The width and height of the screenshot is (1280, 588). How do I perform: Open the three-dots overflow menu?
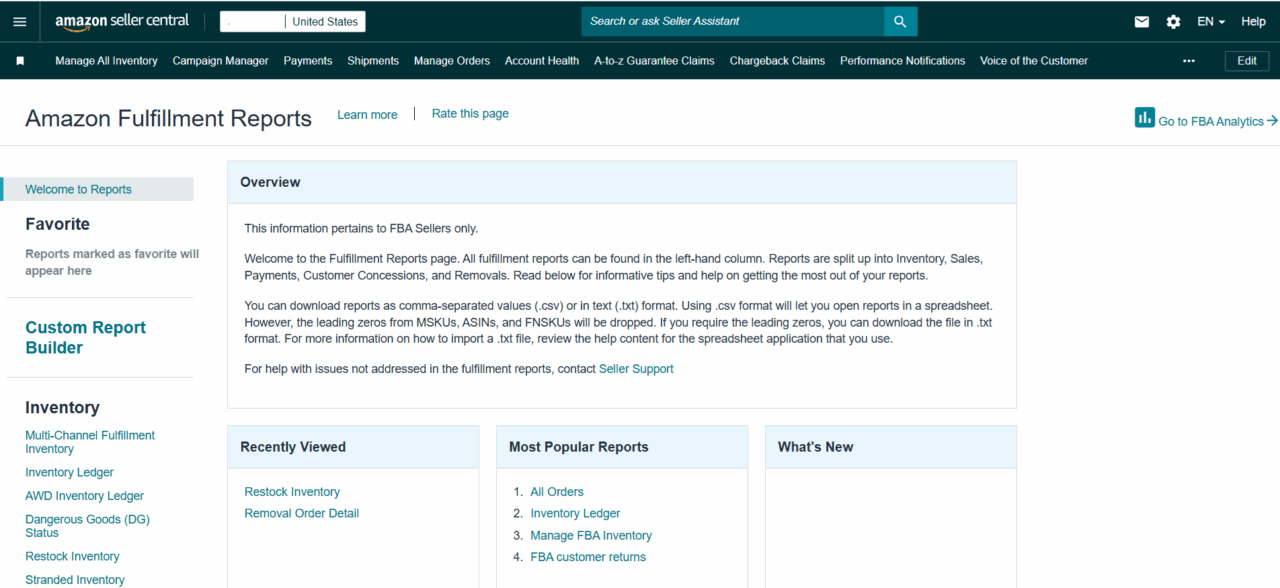point(1188,61)
